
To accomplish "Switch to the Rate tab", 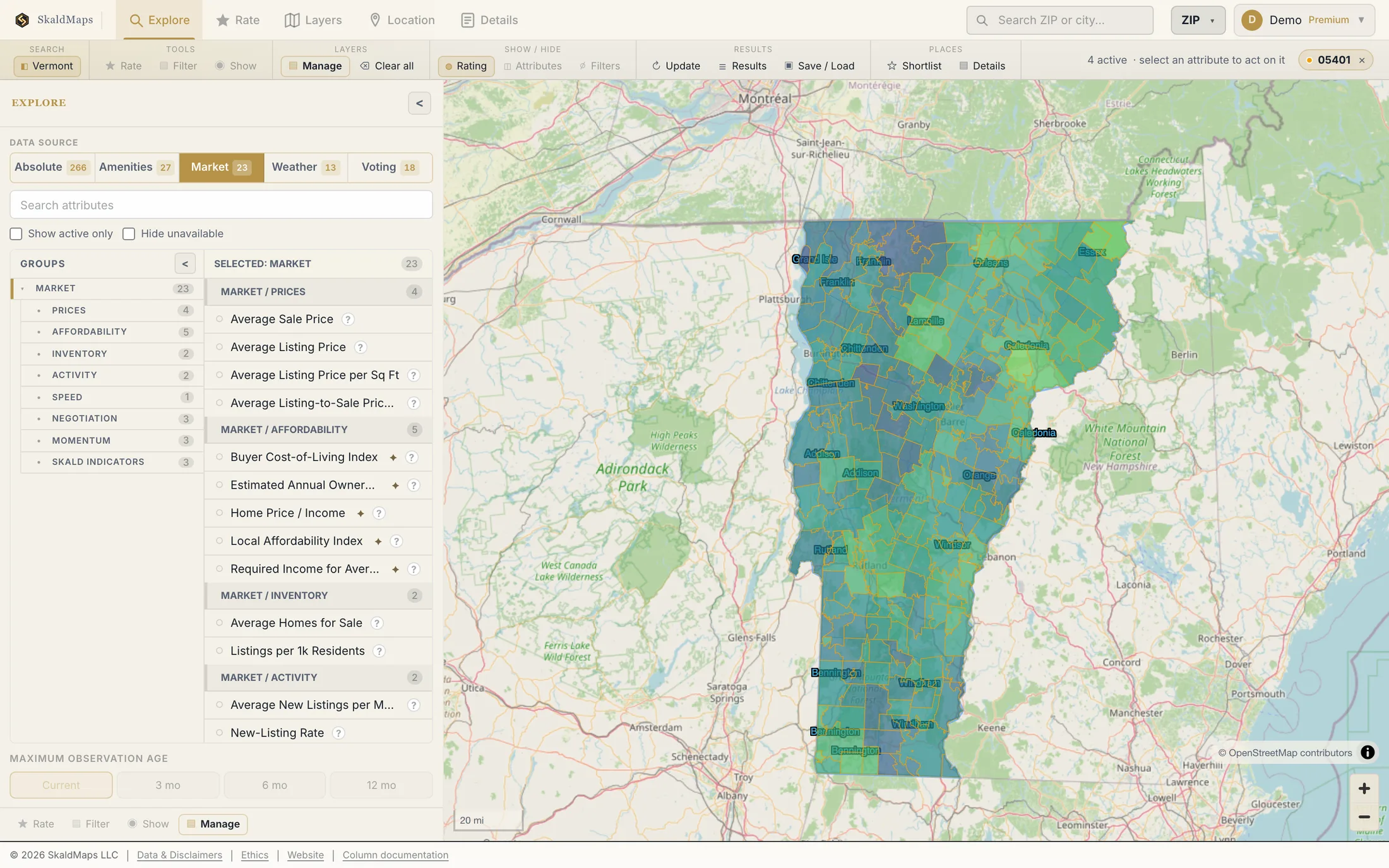I will coord(238,20).
